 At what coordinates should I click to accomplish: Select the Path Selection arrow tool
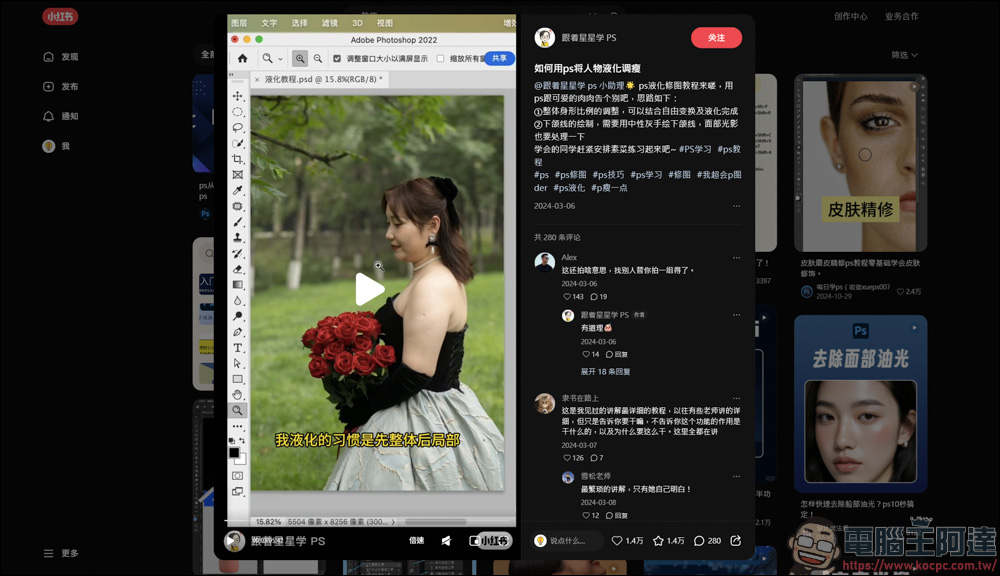click(238, 363)
